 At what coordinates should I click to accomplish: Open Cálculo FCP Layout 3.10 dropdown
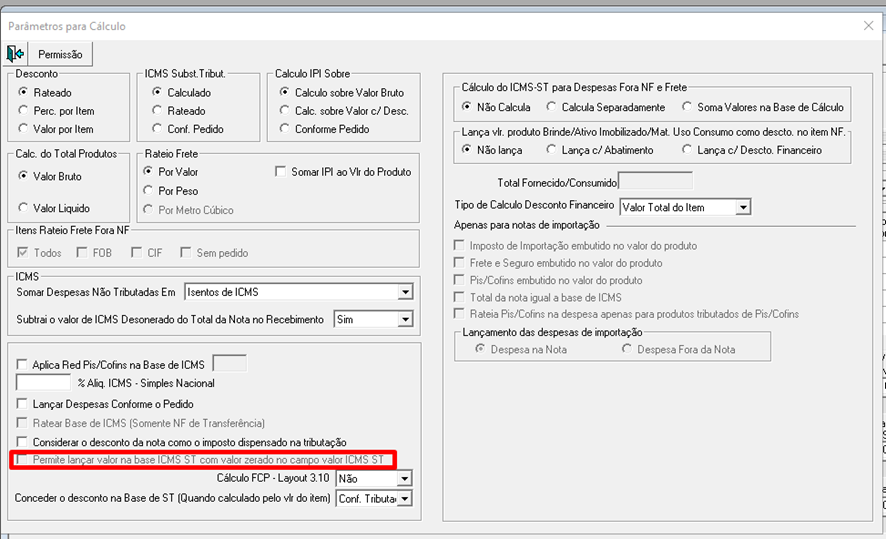[x=405, y=478]
